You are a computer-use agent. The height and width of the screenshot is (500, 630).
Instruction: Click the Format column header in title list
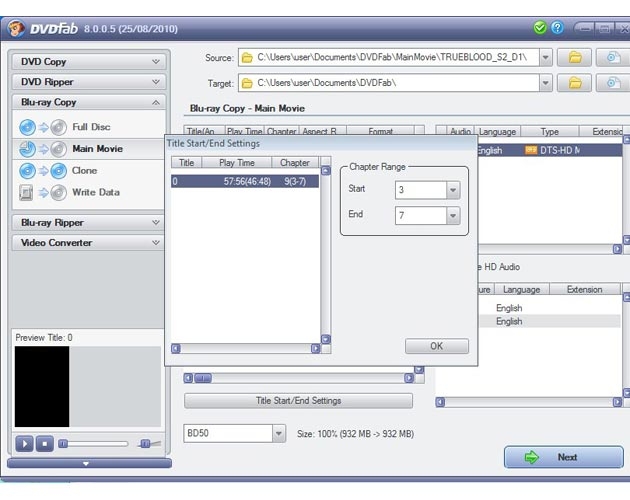click(x=380, y=131)
